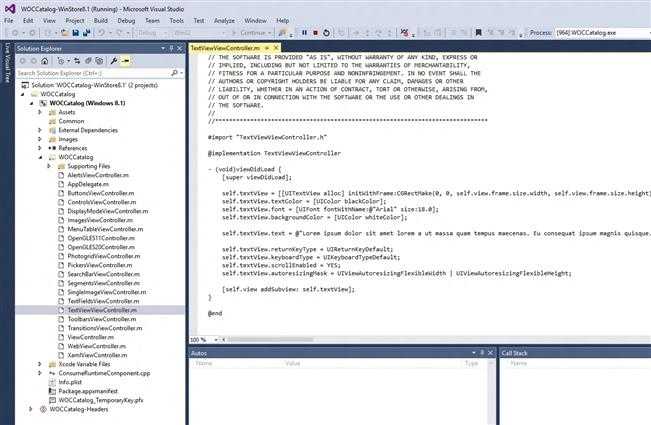The width and height of the screenshot is (651, 425).
Task: Click the Show All Files icon
Action: click(99, 61)
